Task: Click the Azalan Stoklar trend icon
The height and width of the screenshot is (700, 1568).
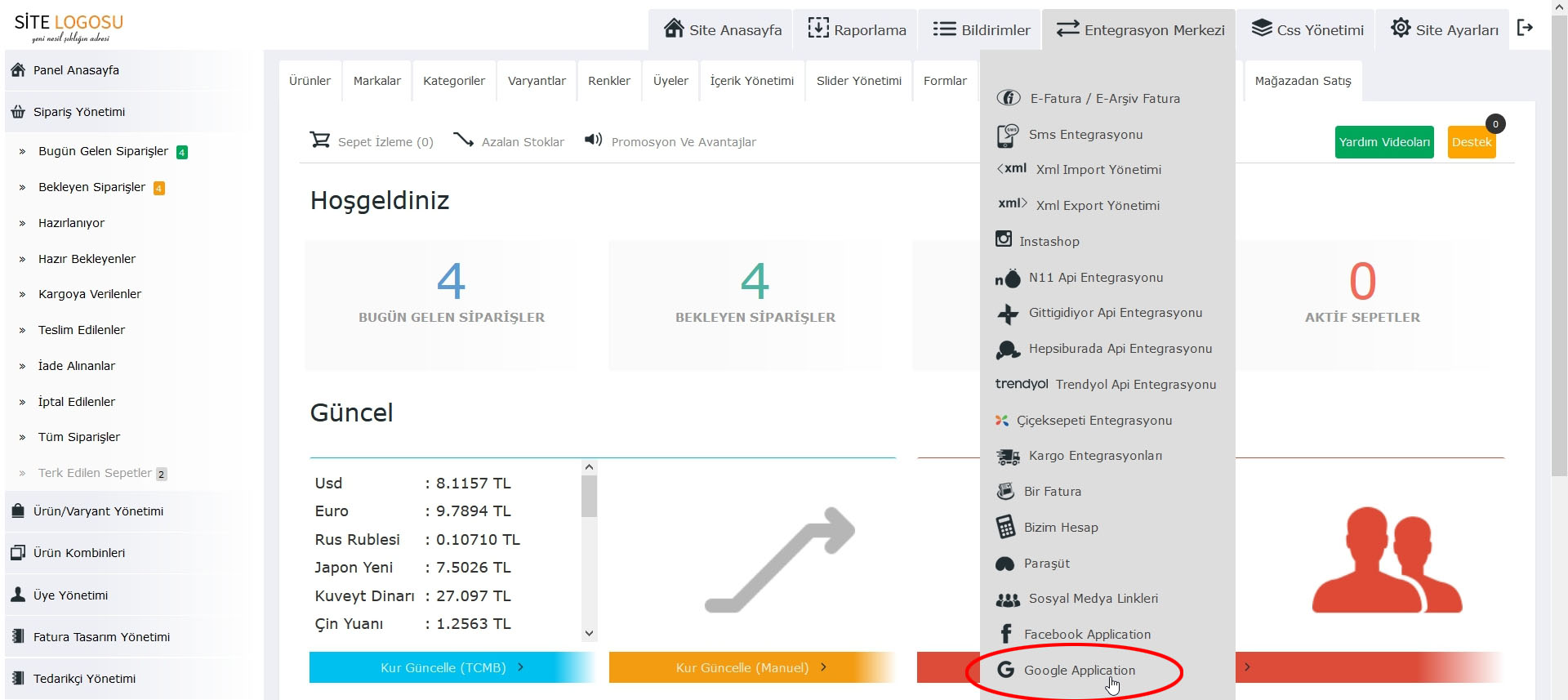Action: click(x=464, y=140)
